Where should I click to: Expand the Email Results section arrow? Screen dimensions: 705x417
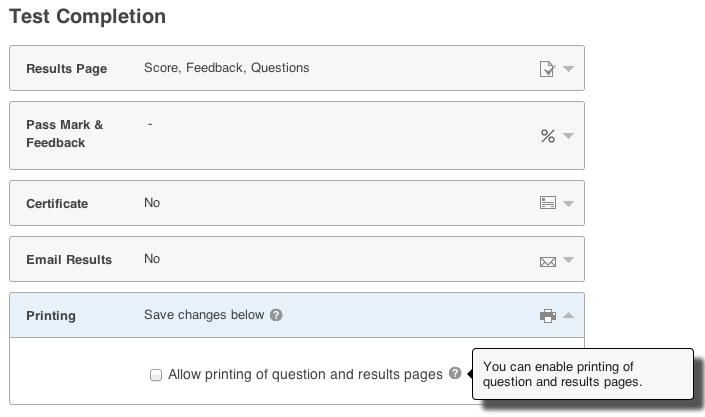(x=568, y=261)
